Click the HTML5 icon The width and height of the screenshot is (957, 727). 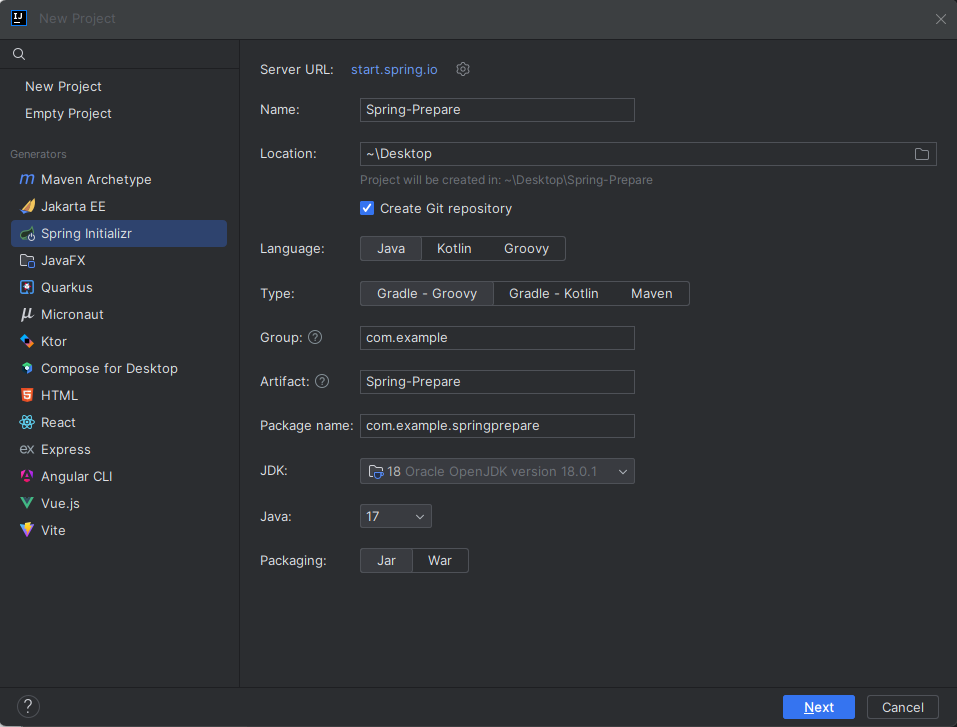tap(27, 396)
